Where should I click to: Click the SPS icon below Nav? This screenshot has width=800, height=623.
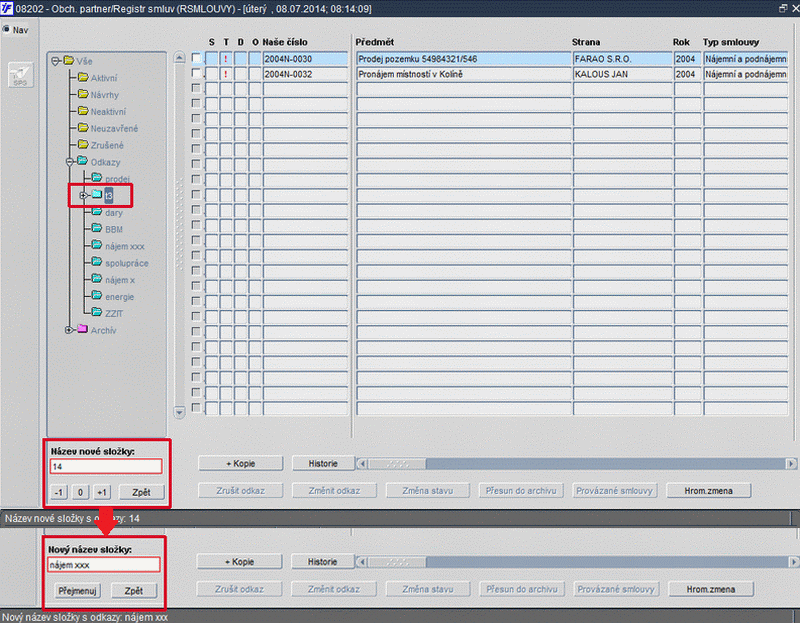(20, 74)
